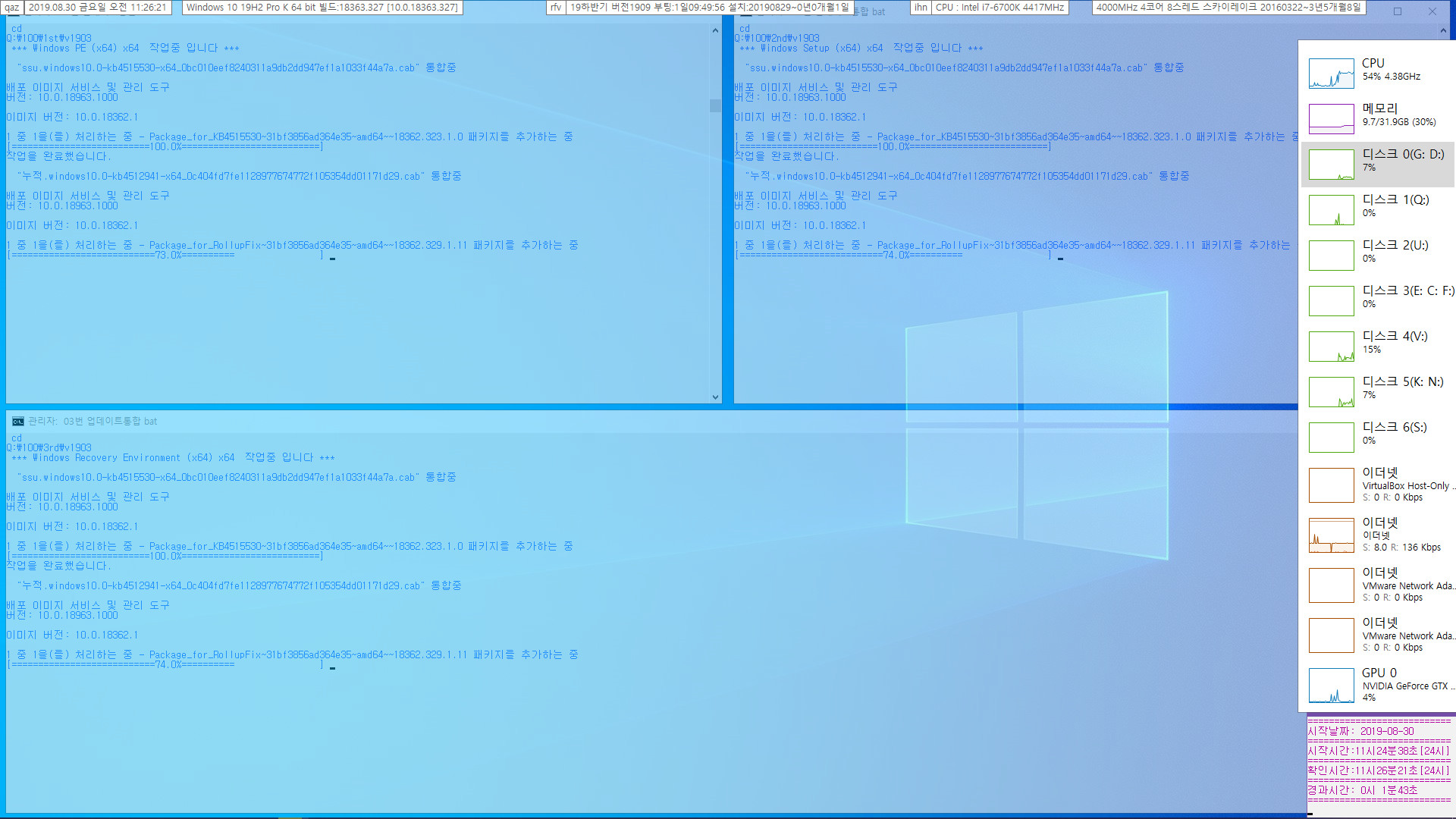
Task: Click the Windows PE (x64) line in first console
Action: click(125, 48)
